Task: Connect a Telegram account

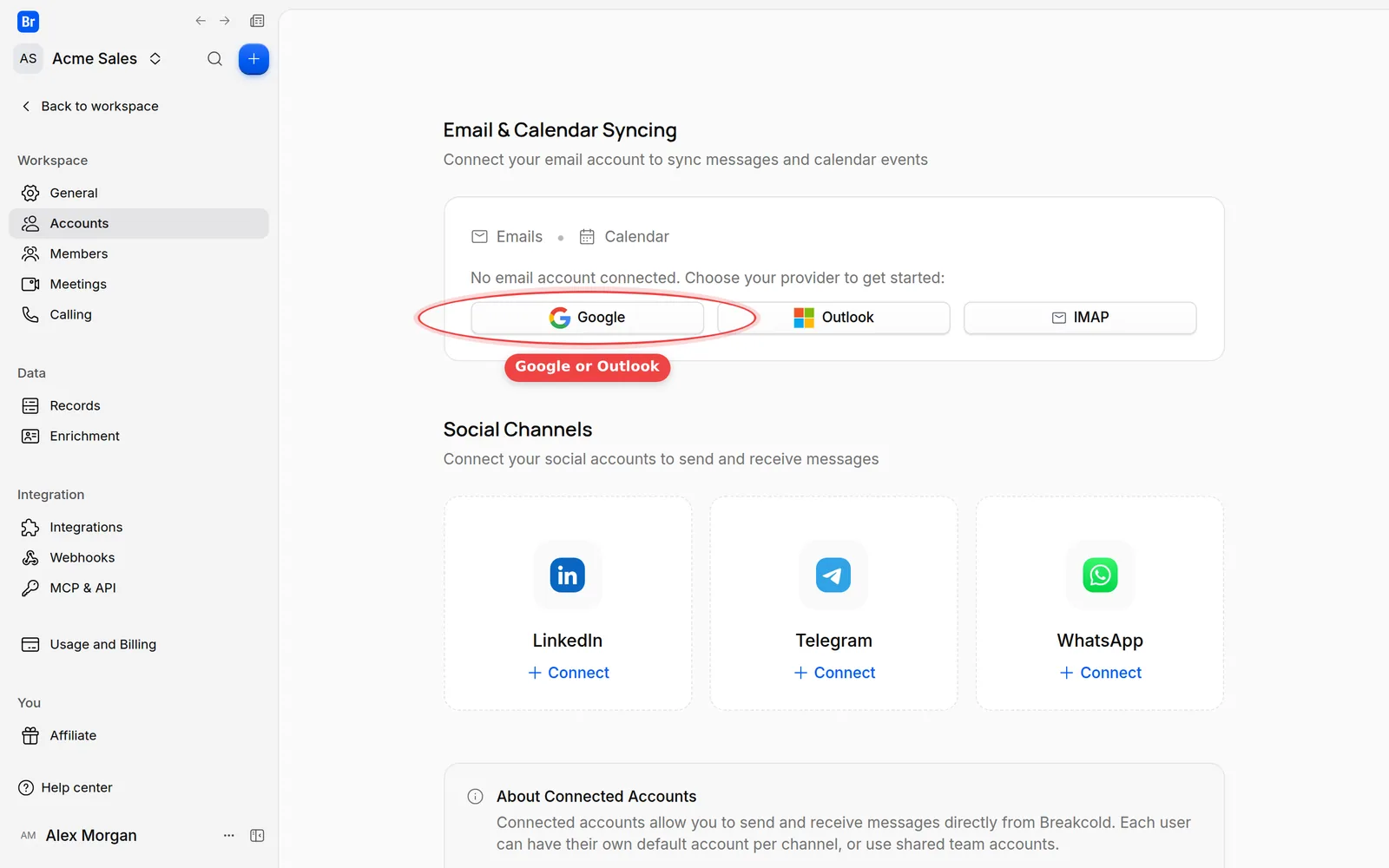Action: (x=834, y=673)
